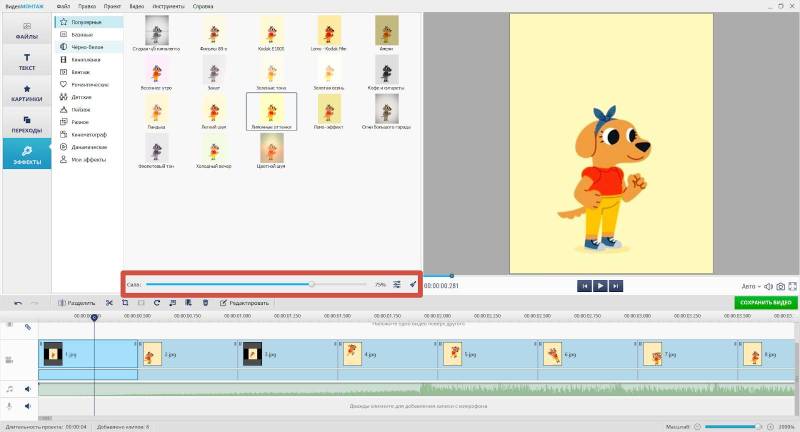800x432 pixels.
Task: Click zoom out minus next to Масштаб
Action: coord(697,426)
